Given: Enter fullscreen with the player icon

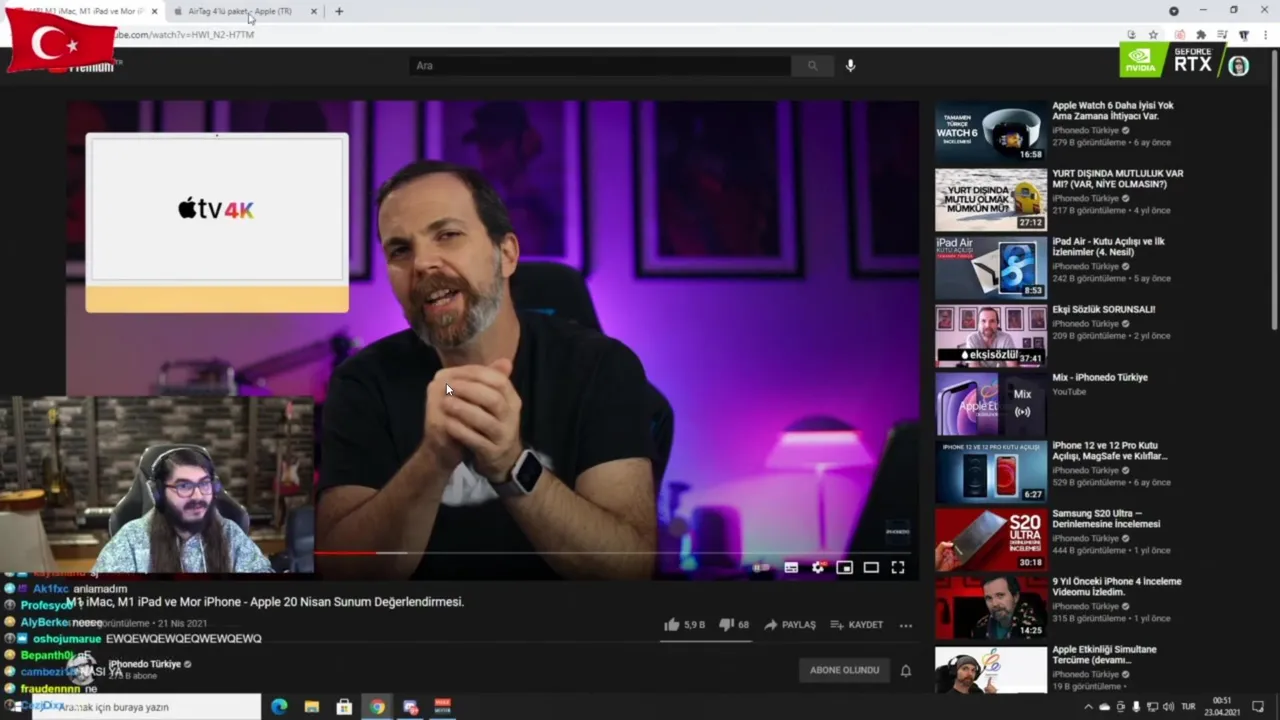Looking at the screenshot, I should 898,568.
